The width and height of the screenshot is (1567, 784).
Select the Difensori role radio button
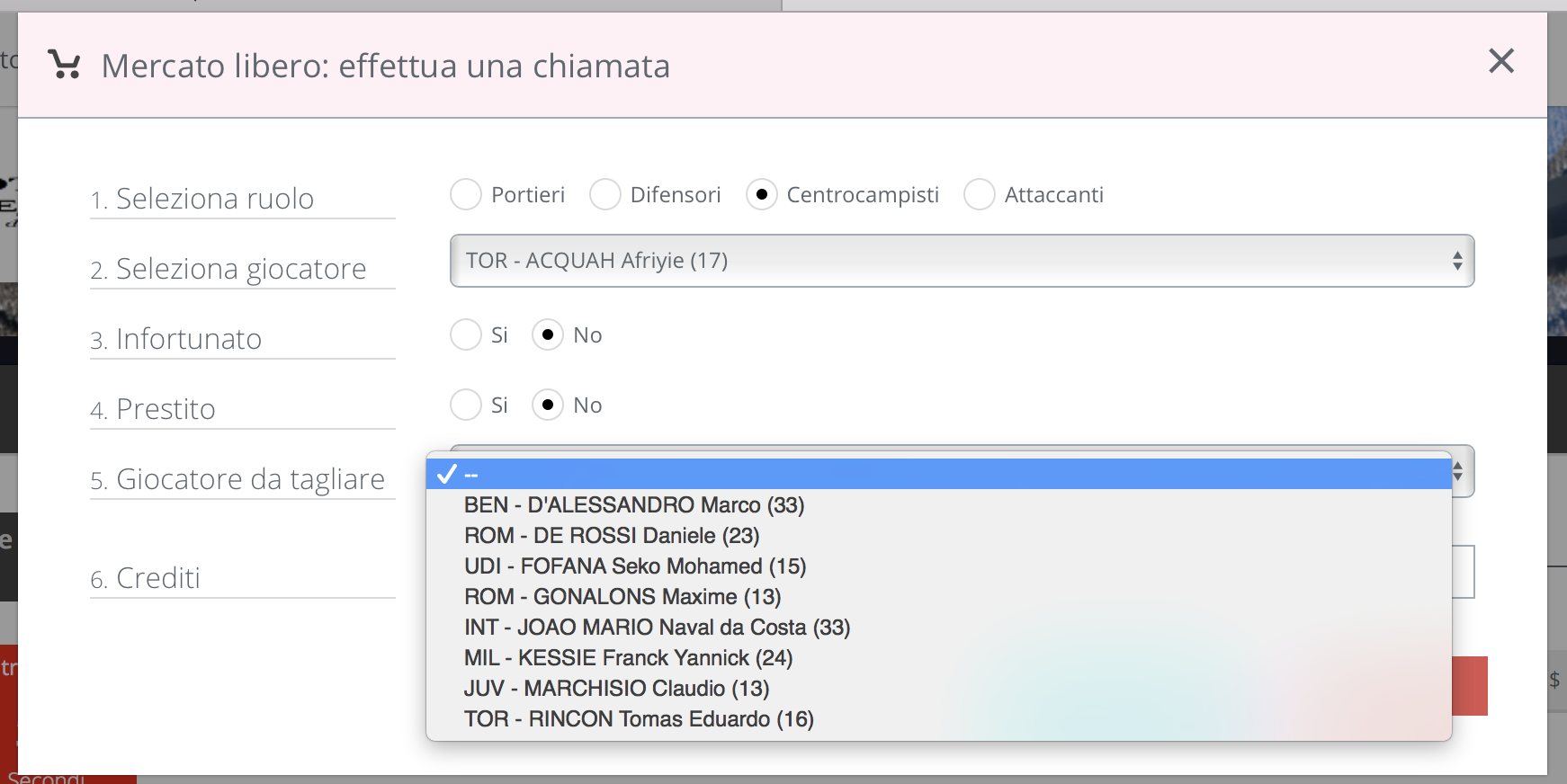pyautogui.click(x=605, y=194)
